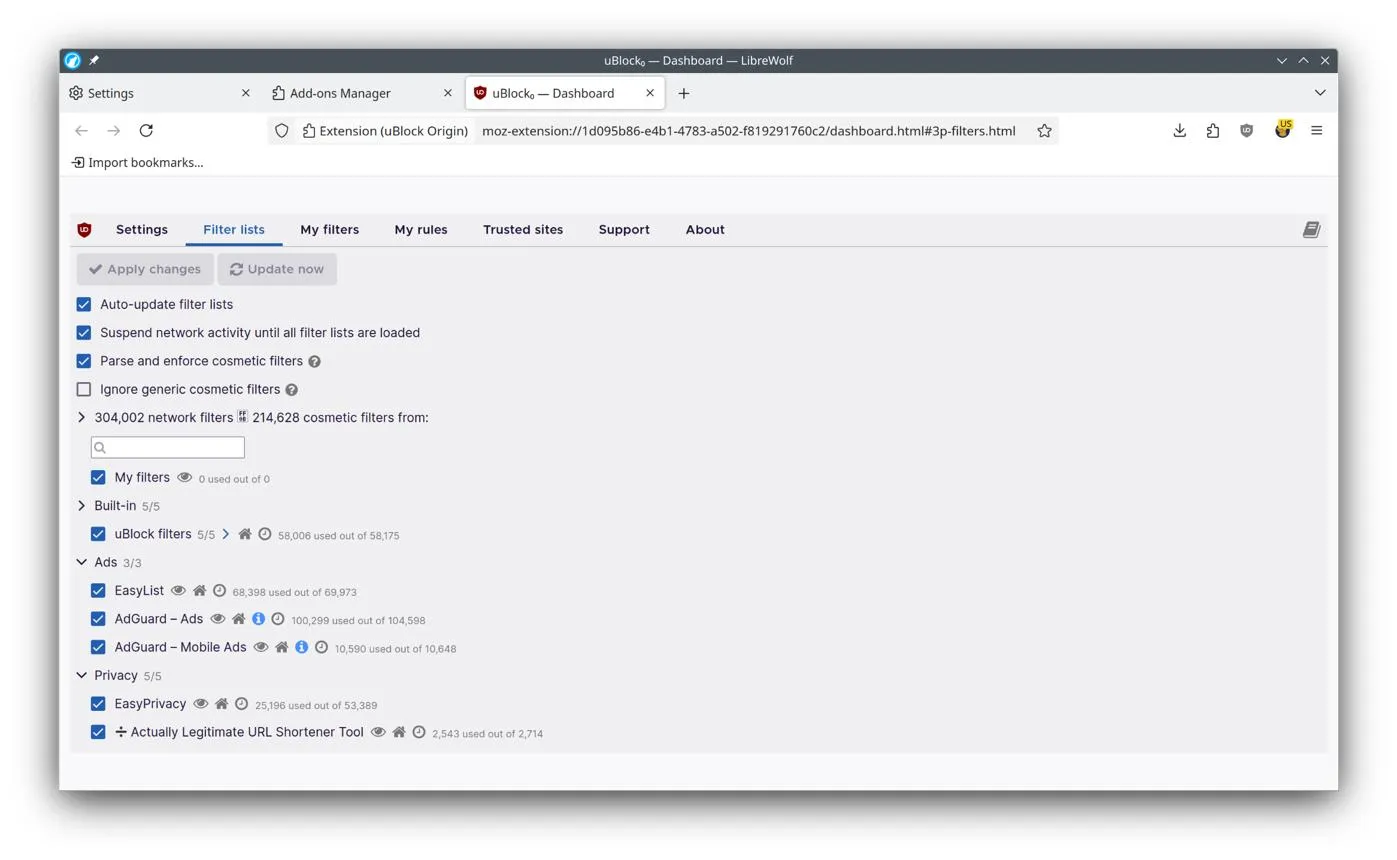Disable the AdGuard – Ads list checkbox
This screenshot has width=1397, height=860.
pyautogui.click(x=98, y=619)
